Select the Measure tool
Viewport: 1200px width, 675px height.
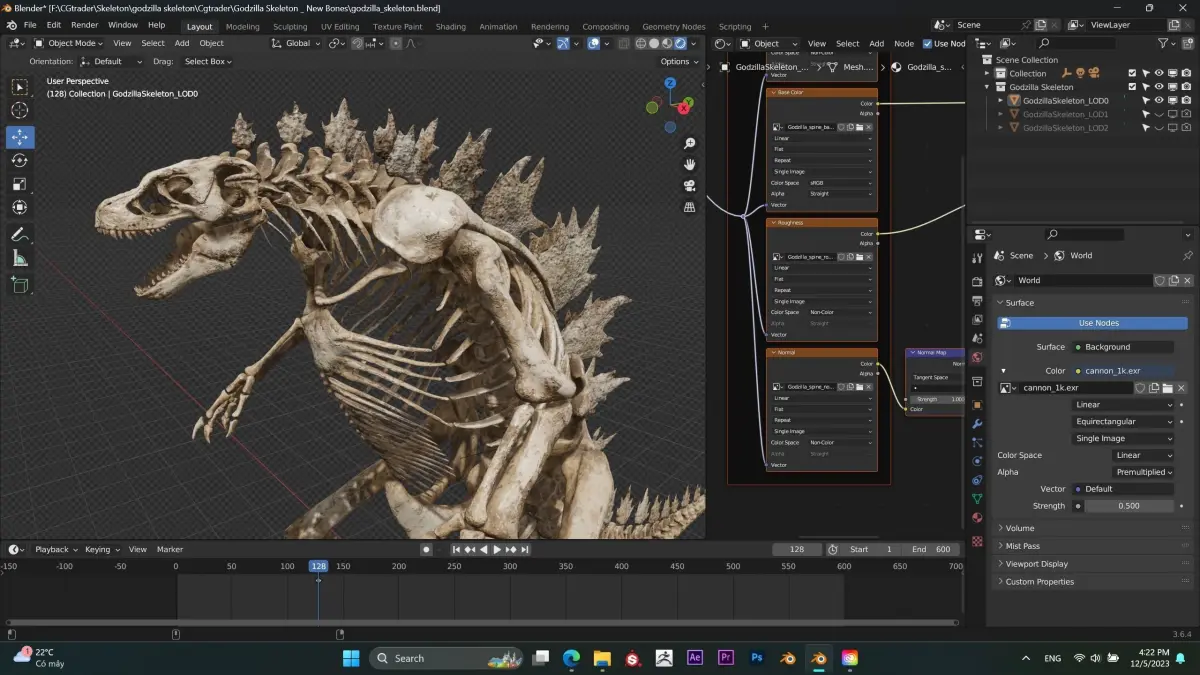(20, 259)
